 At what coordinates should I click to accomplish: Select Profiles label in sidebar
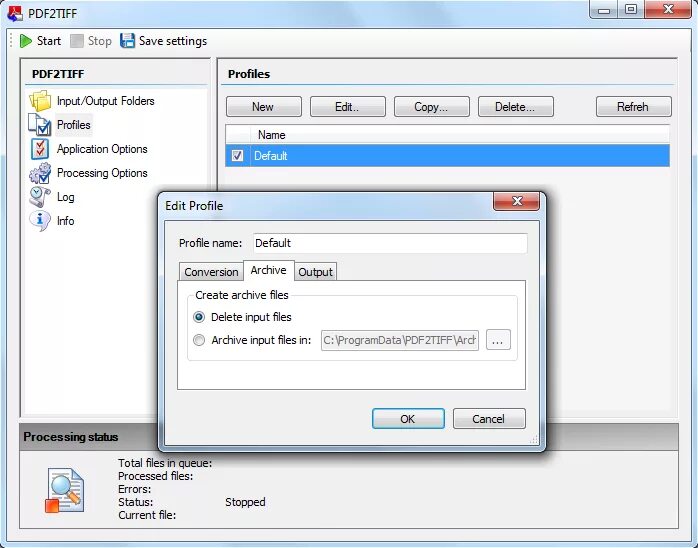(x=73, y=125)
